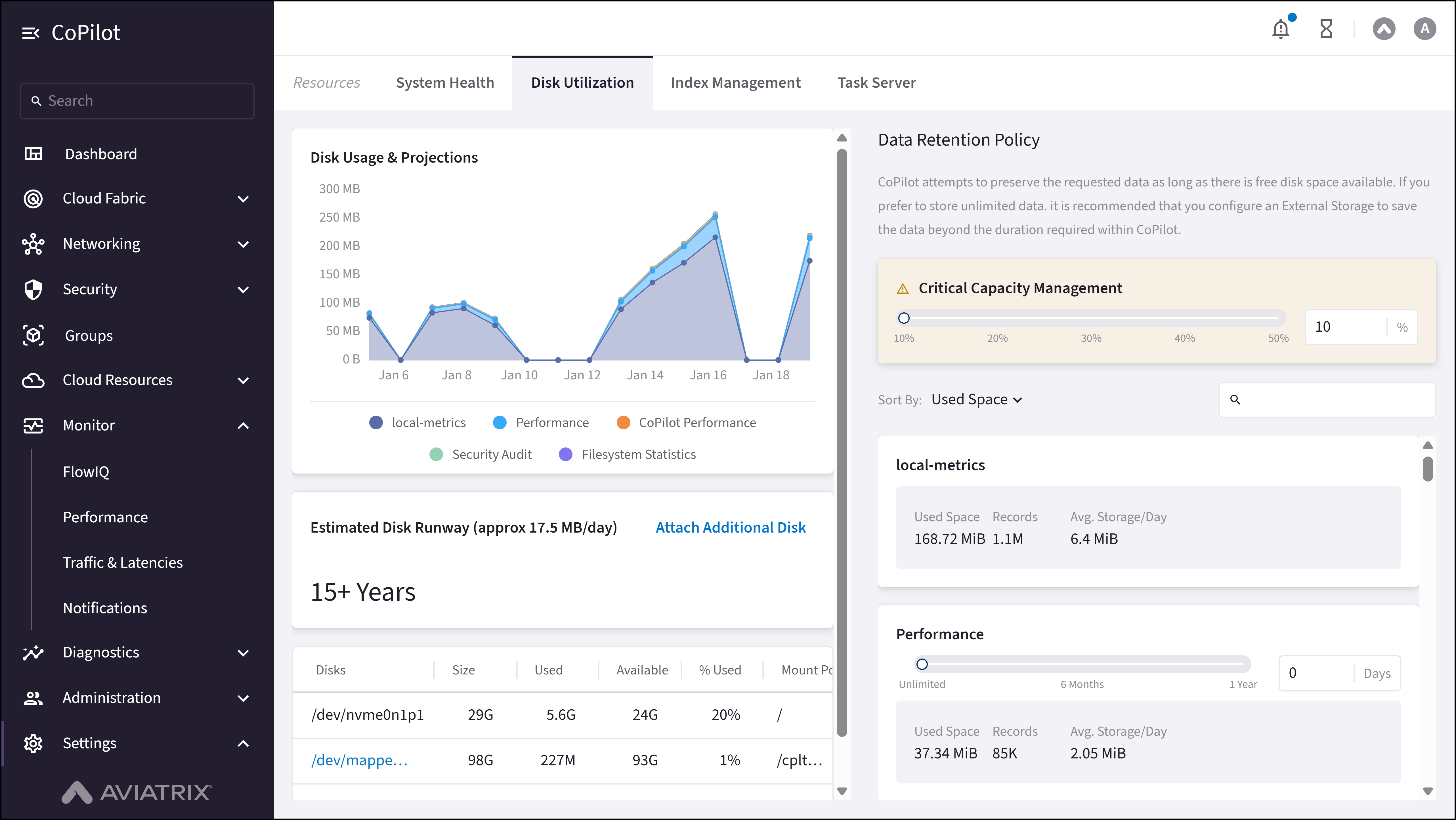The height and width of the screenshot is (820, 1456).
Task: Expand the Networking section
Action: [x=243, y=243]
